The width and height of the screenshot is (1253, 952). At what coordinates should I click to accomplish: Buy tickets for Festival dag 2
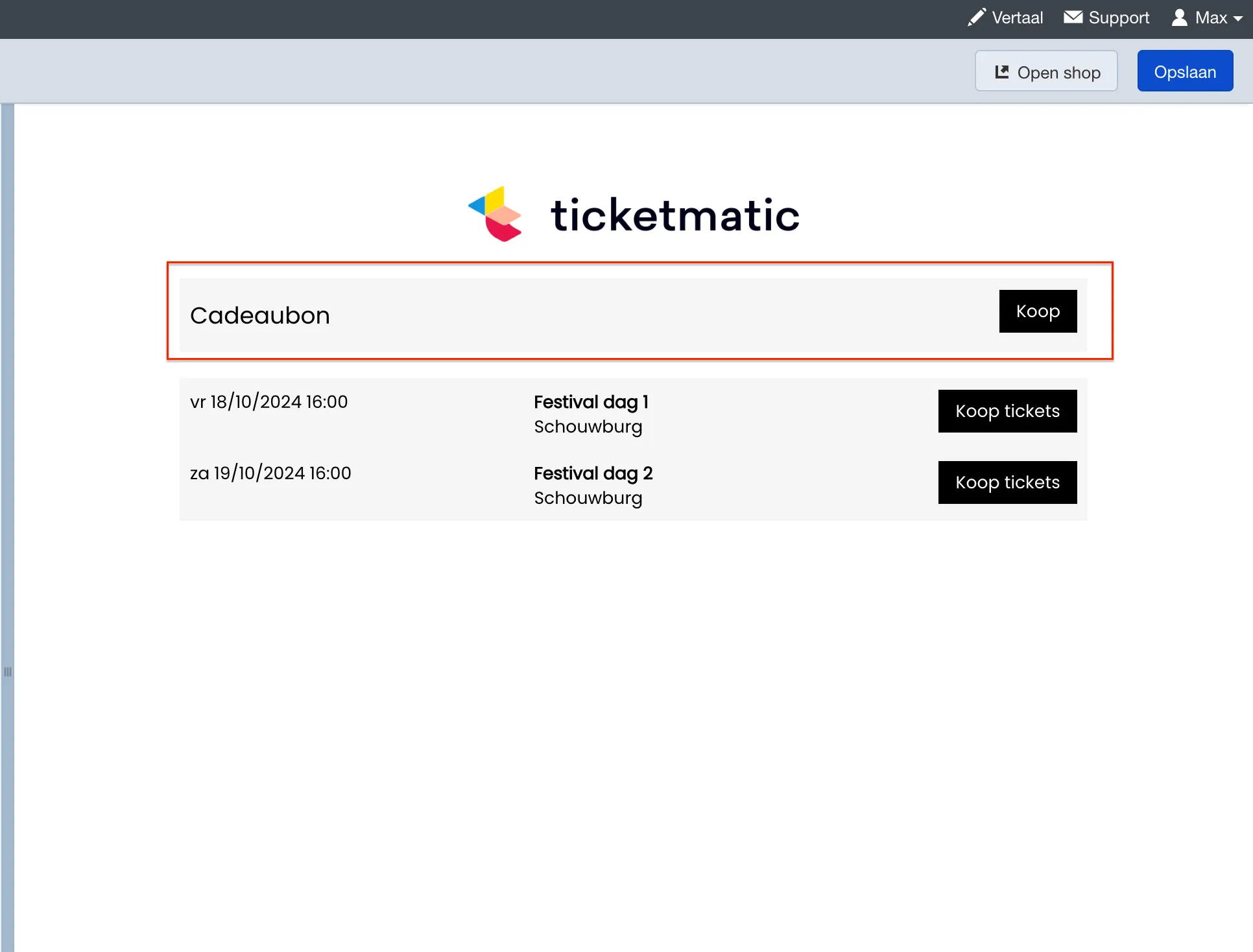click(1007, 482)
